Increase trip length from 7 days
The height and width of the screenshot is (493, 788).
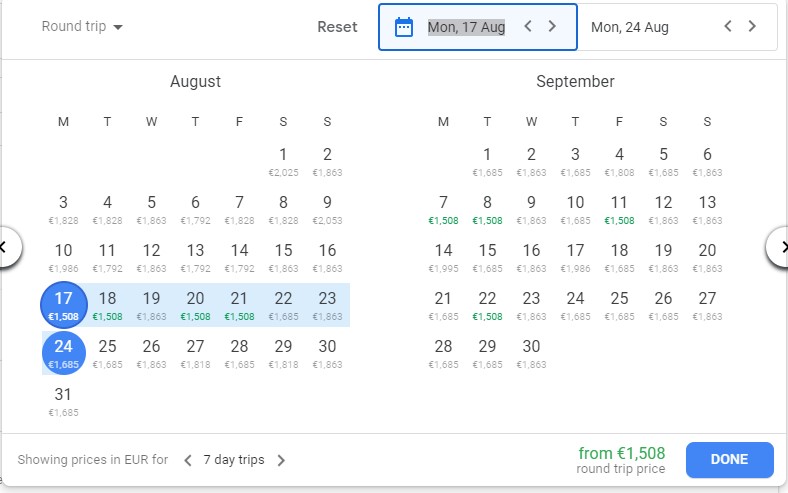tap(281, 461)
